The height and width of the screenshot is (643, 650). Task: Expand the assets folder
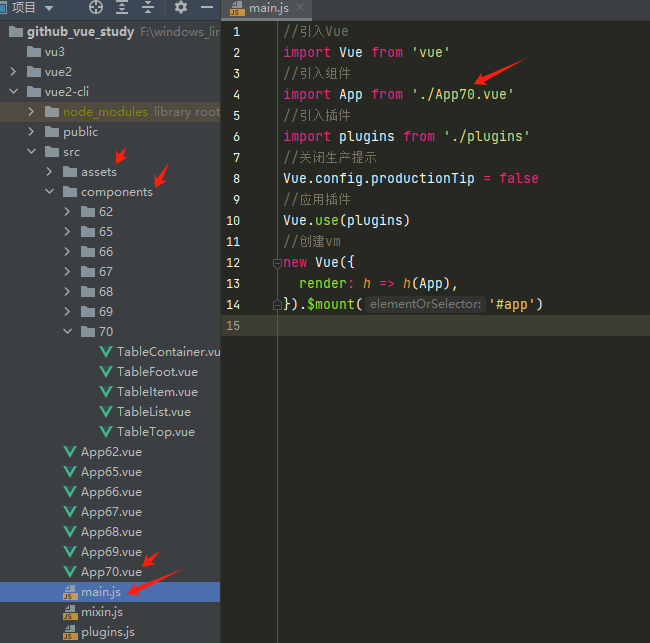point(49,171)
